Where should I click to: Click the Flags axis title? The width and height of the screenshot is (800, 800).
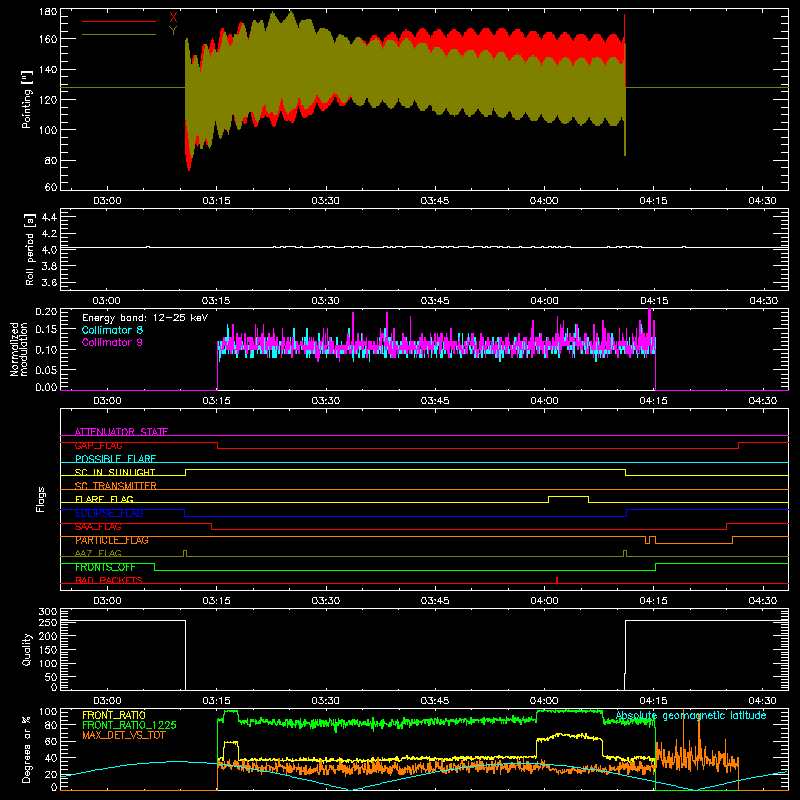41,499
